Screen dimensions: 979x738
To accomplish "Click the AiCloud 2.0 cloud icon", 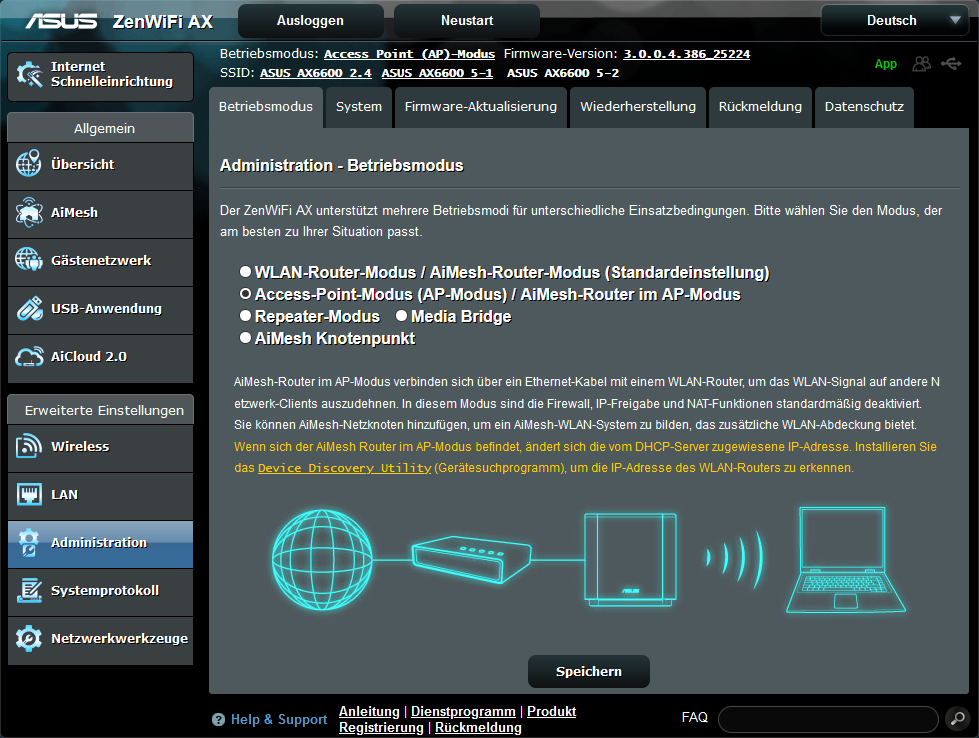I will tap(29, 356).
